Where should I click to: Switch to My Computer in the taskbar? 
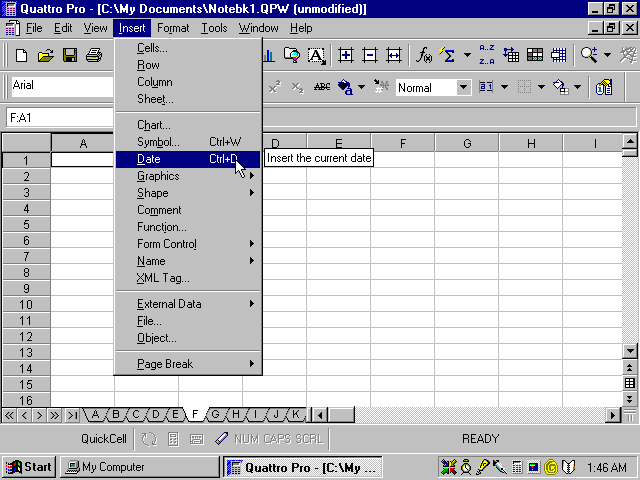[x=140, y=467]
